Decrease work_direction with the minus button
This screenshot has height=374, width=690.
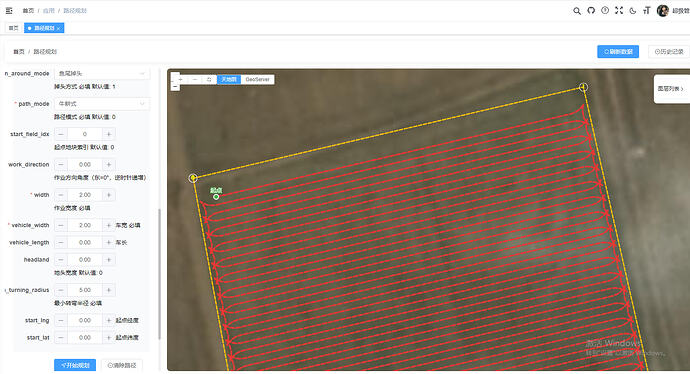(x=61, y=165)
